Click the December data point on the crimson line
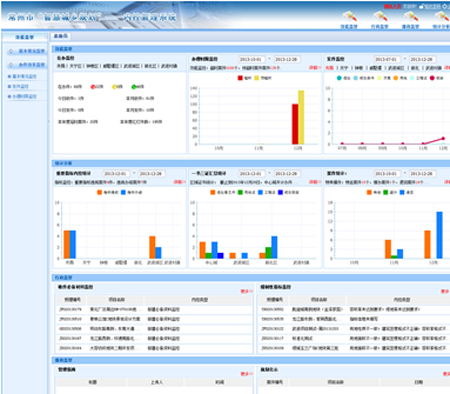Screen dimensions: 450x394 443,138
